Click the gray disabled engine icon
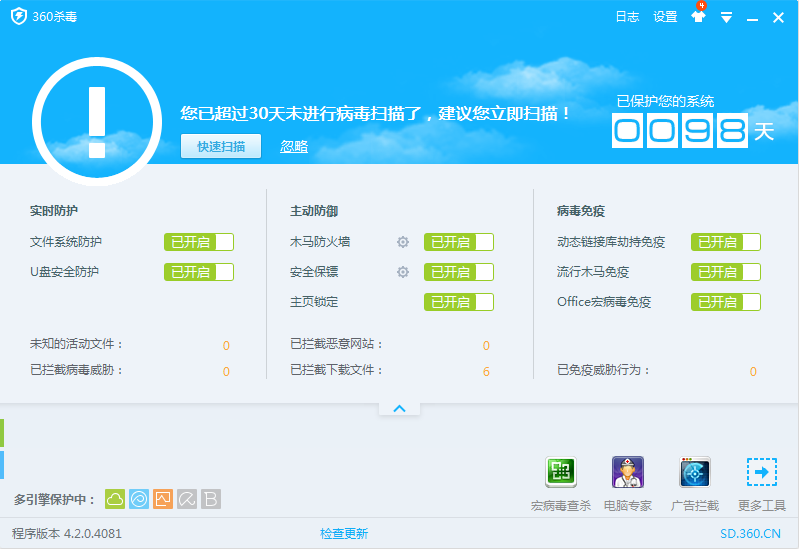The width and height of the screenshot is (799, 549). pos(187,499)
